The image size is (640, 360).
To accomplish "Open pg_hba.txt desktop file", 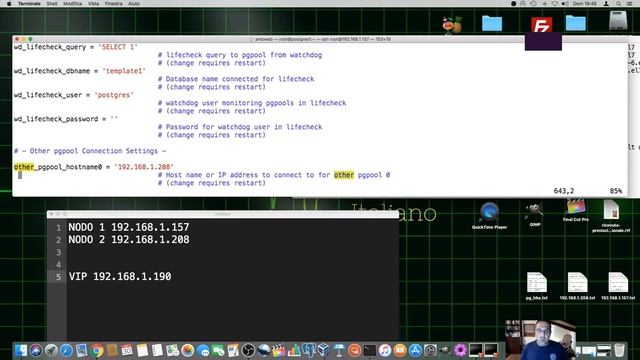I will [537, 286].
